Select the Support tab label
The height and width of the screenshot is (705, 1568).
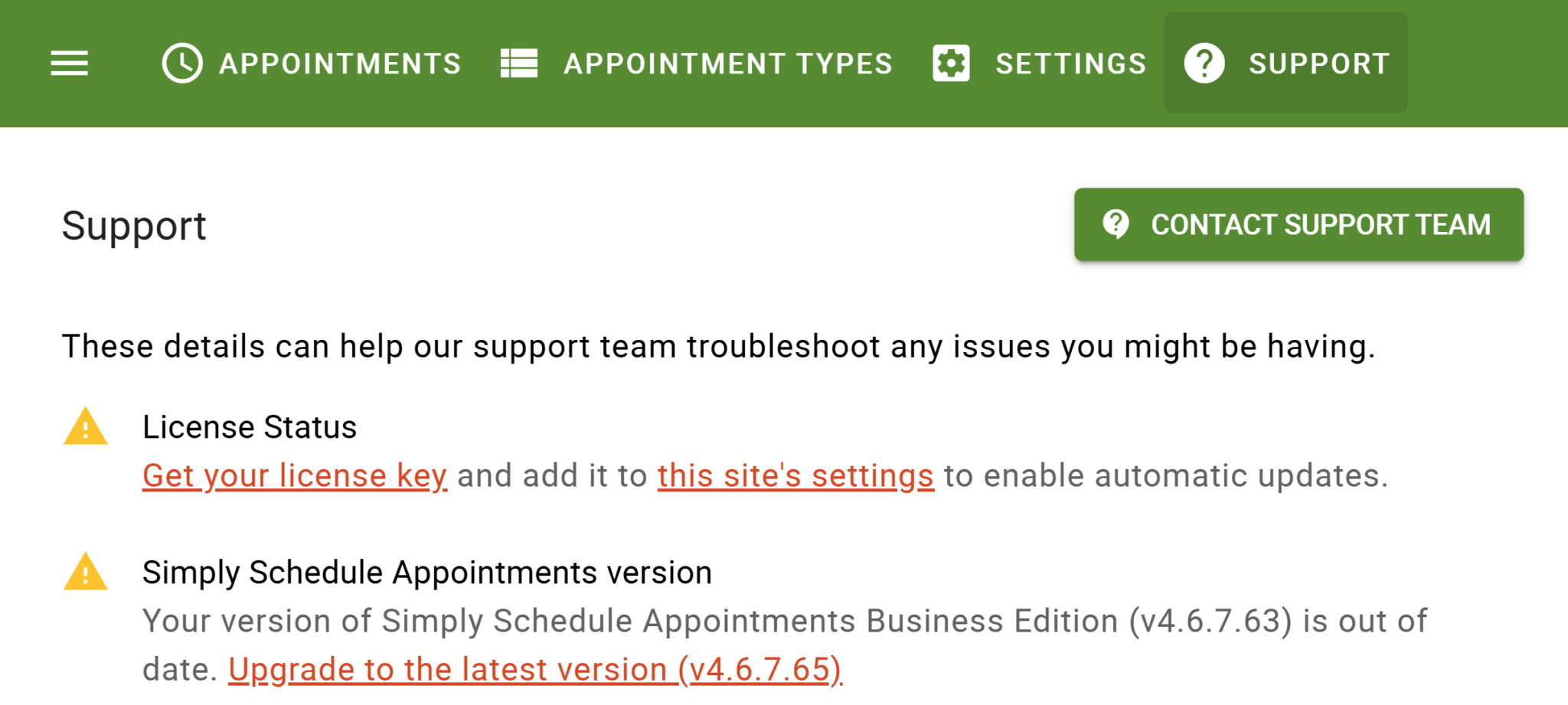pyautogui.click(x=1318, y=64)
